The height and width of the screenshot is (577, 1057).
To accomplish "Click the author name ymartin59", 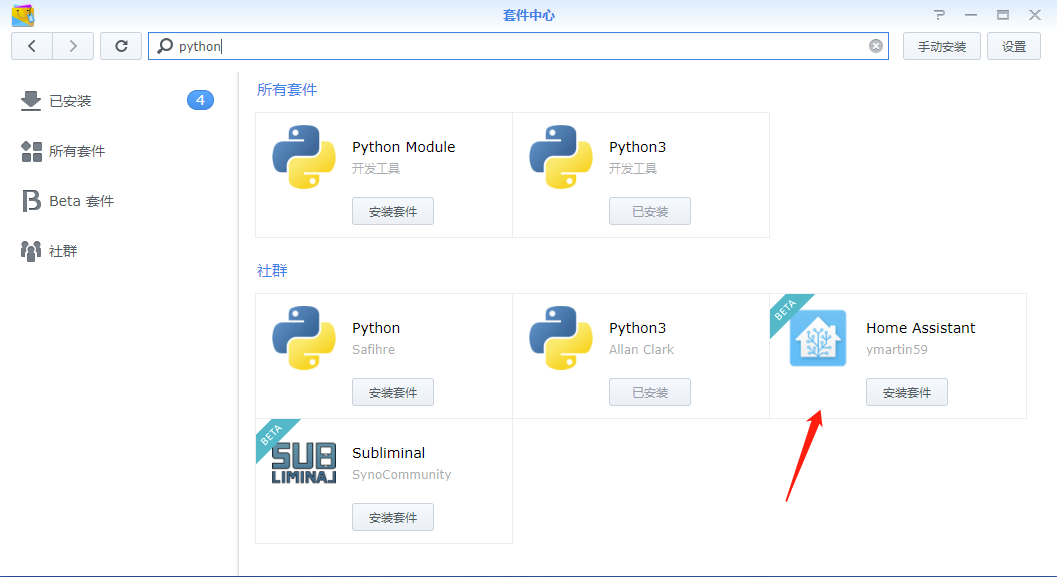I will (x=897, y=349).
